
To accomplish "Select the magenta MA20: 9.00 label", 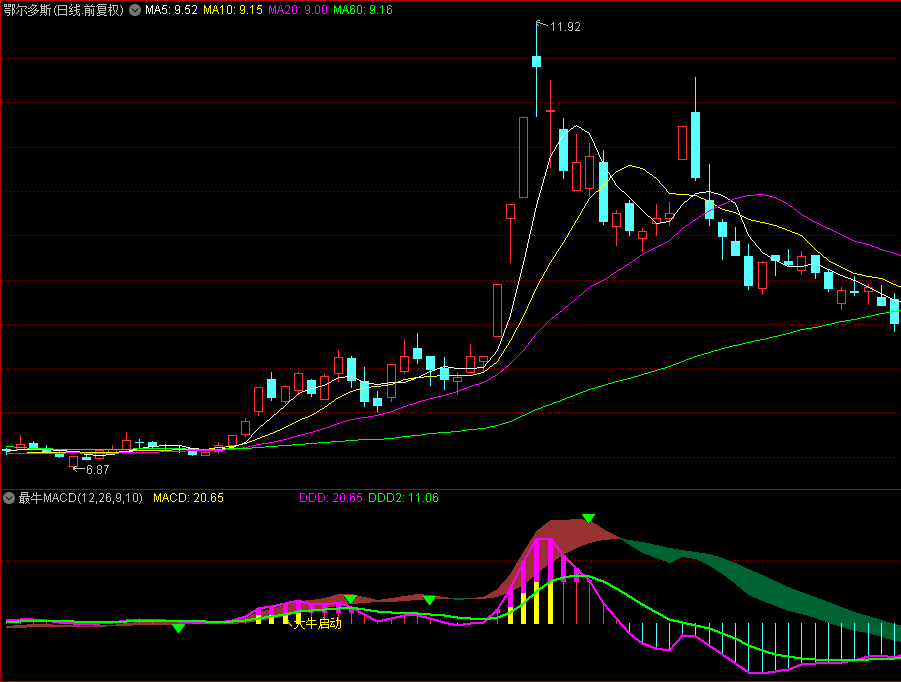I will (297, 10).
